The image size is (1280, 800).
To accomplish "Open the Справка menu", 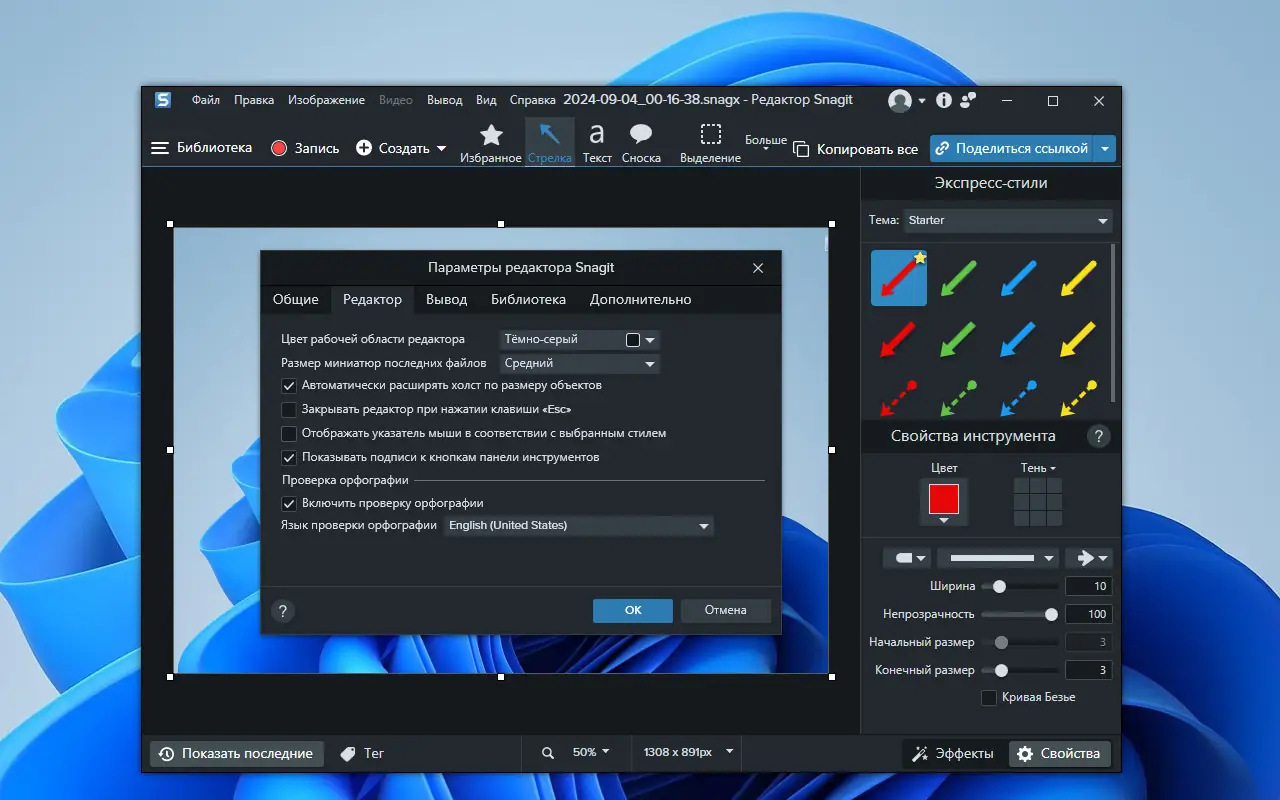I will pos(532,100).
